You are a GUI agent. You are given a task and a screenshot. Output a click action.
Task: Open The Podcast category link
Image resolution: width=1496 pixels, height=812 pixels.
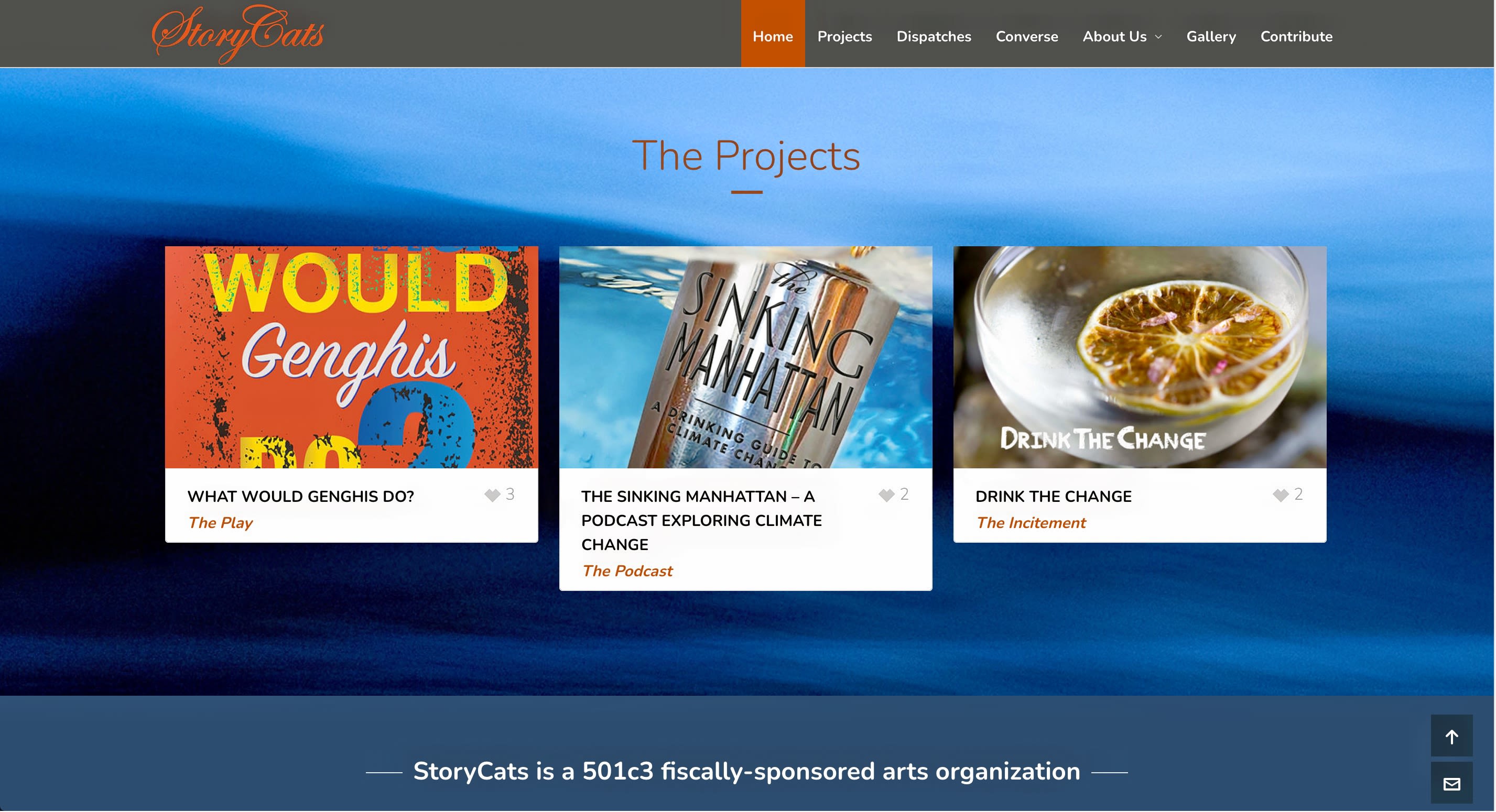(x=627, y=570)
